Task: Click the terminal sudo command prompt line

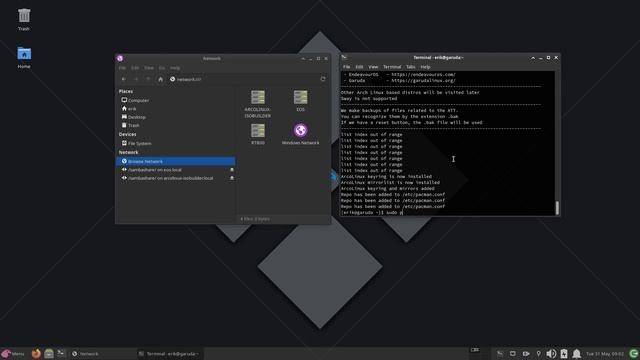Action: pos(372,212)
